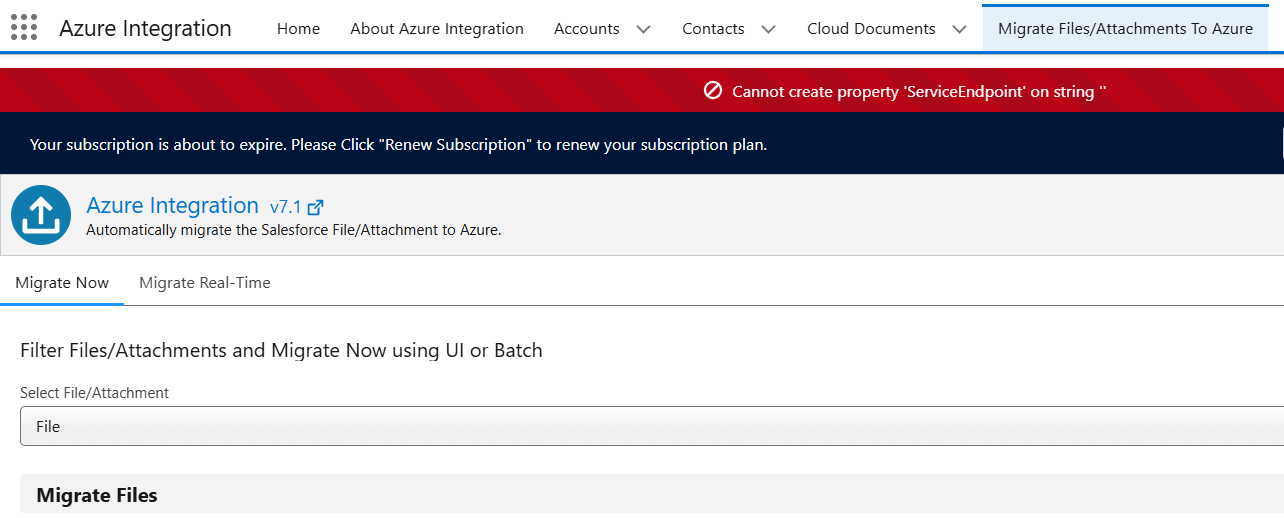Open the Accounts navigation tab
Image resolution: width=1284 pixels, height=518 pixels.
coord(586,29)
